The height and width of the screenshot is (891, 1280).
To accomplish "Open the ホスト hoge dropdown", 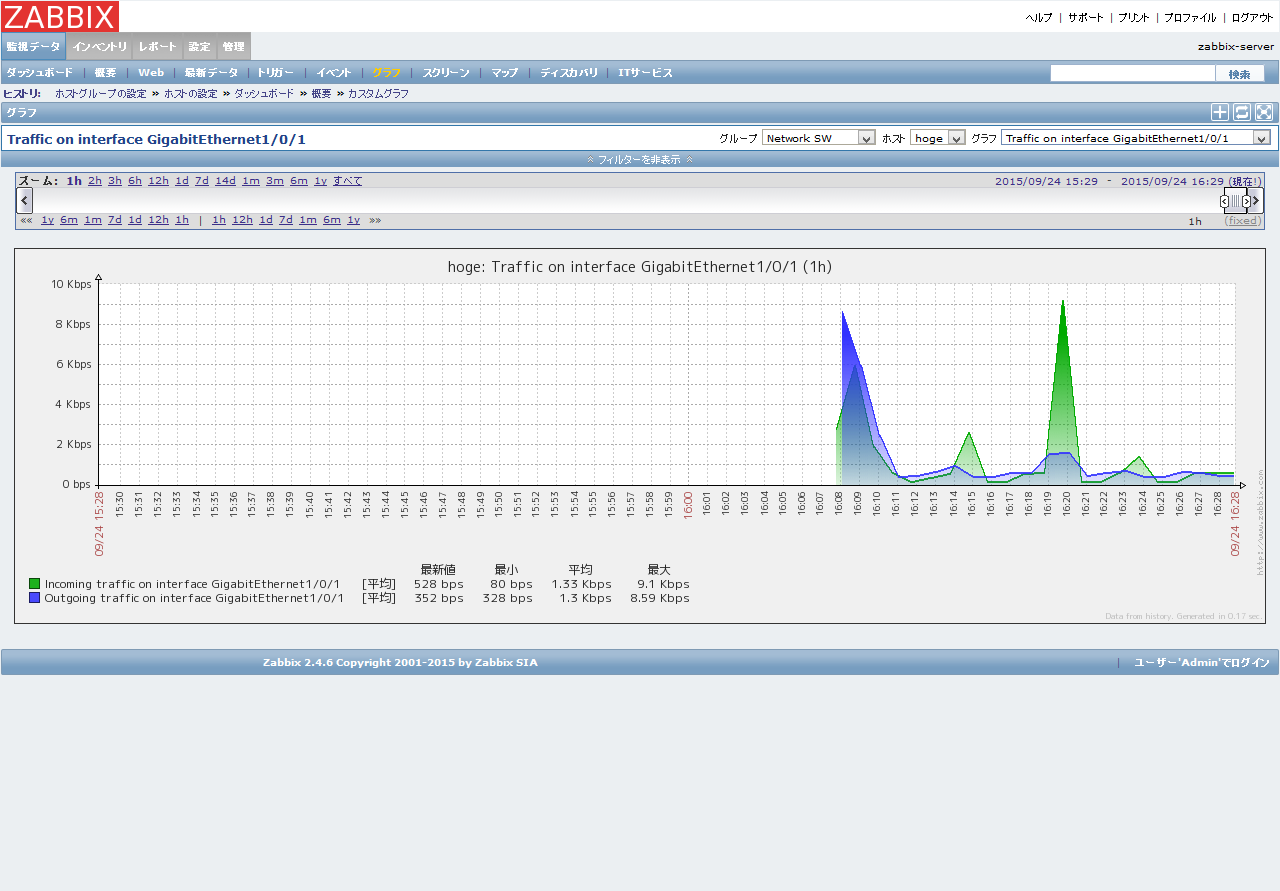I will (x=937, y=136).
